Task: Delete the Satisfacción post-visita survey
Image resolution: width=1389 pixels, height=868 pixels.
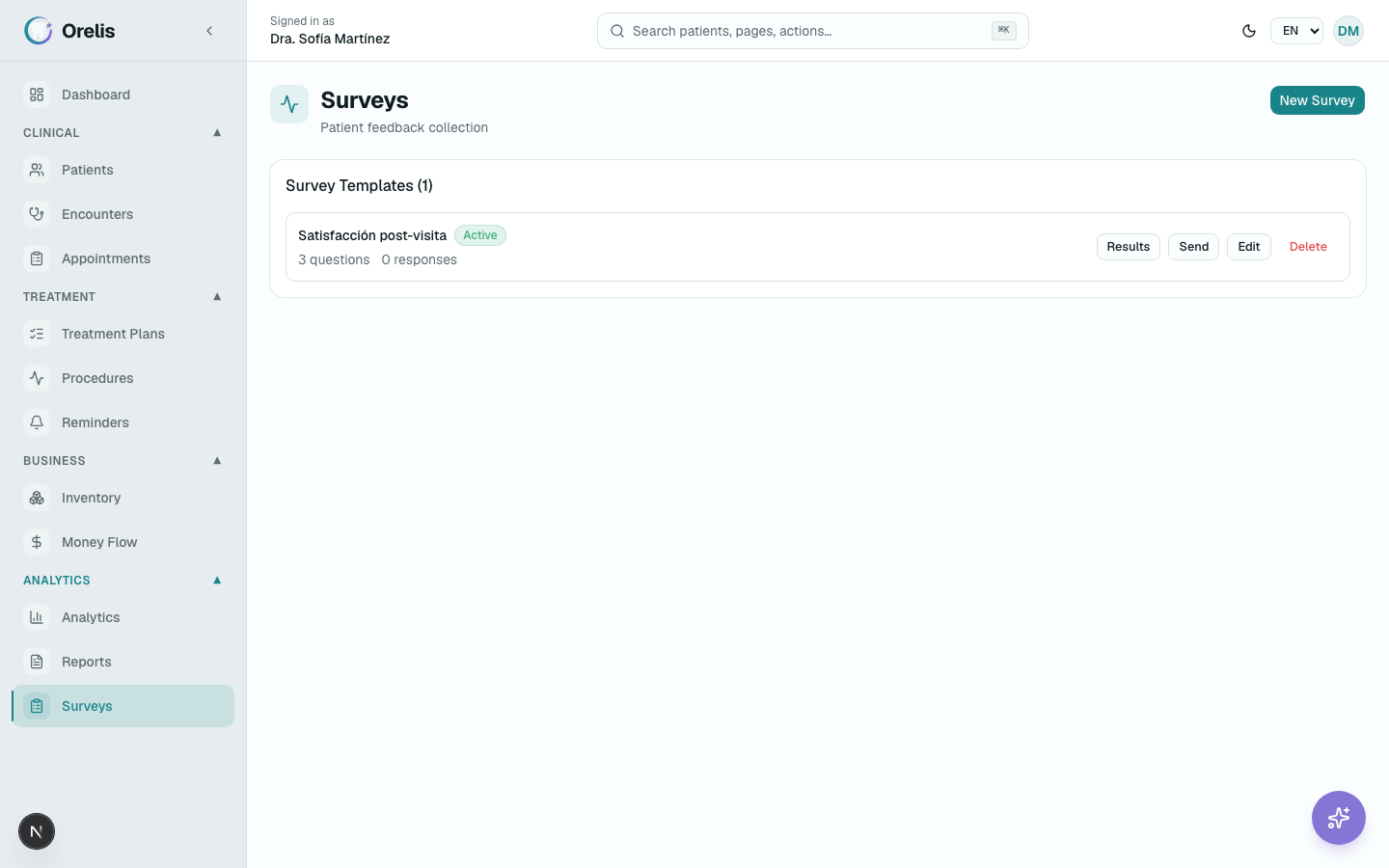Action: [1308, 247]
